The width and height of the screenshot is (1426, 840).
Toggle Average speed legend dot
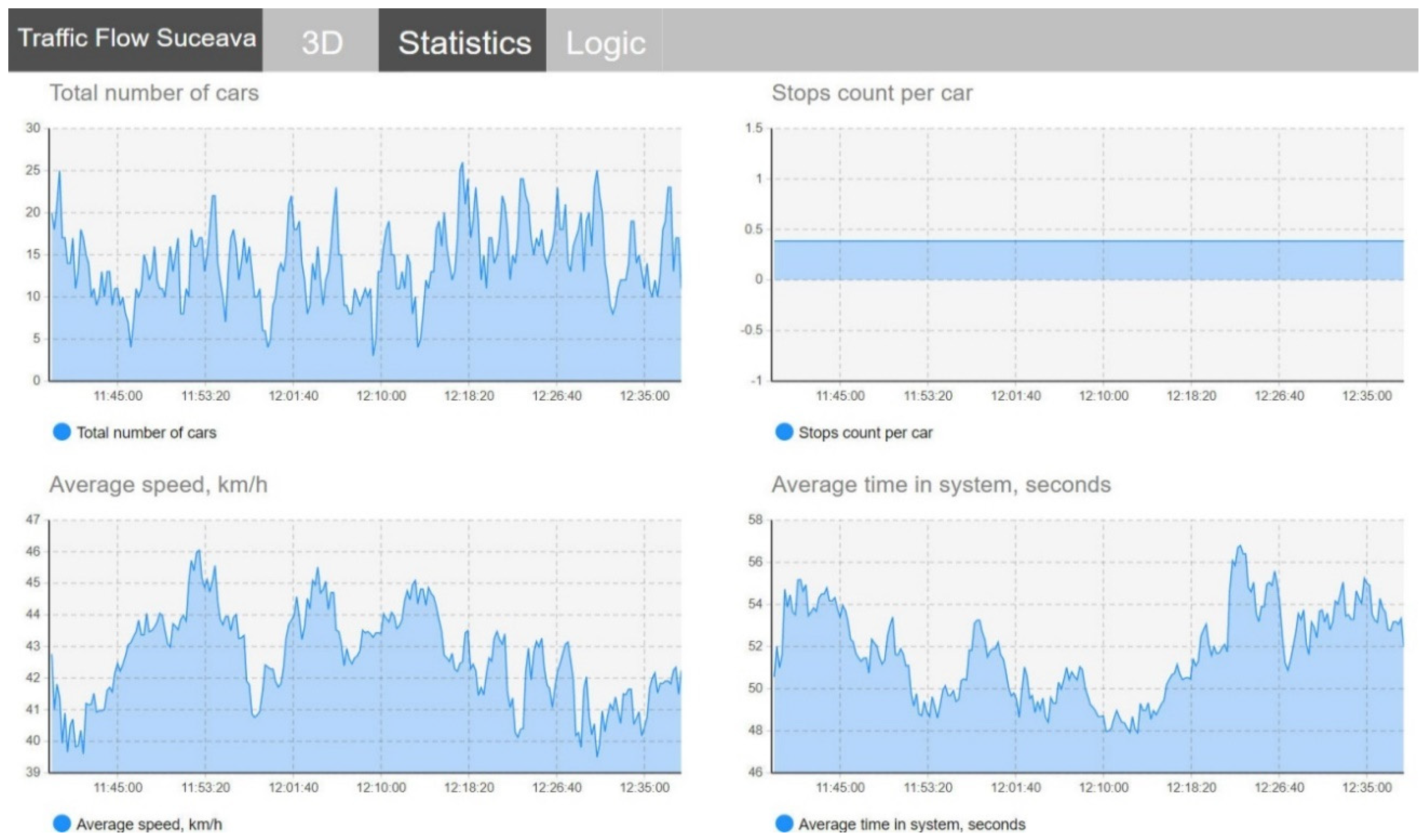tap(61, 824)
